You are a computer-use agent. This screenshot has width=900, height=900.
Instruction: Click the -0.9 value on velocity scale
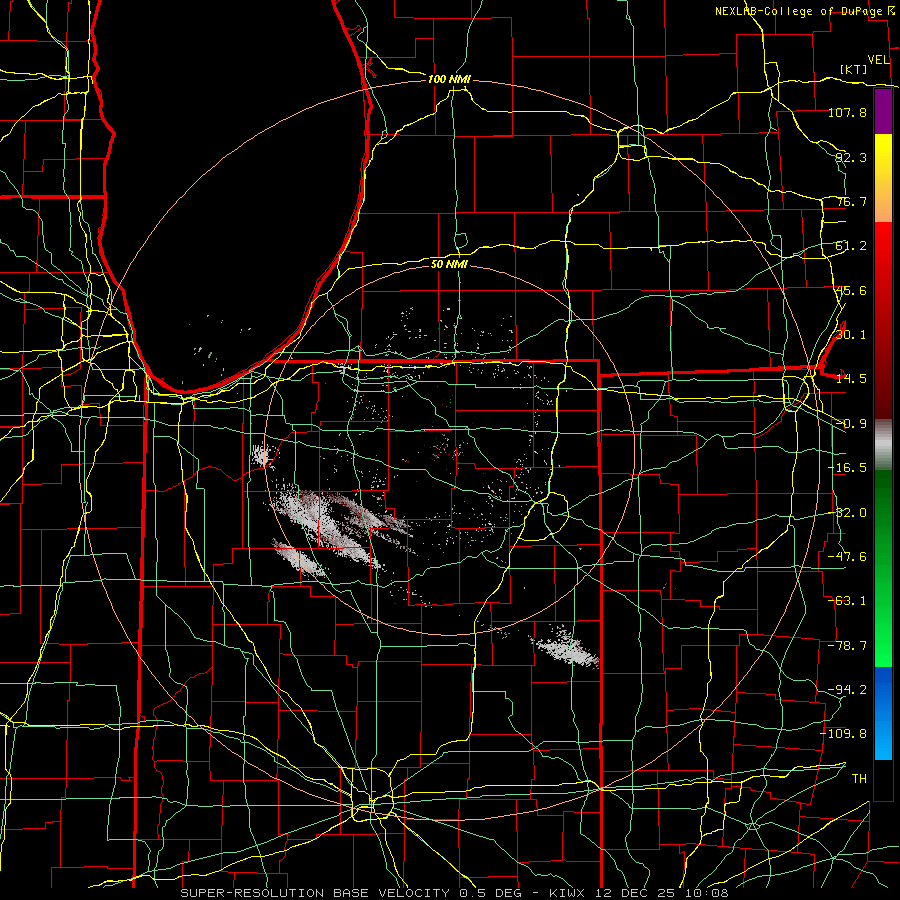pos(851,424)
